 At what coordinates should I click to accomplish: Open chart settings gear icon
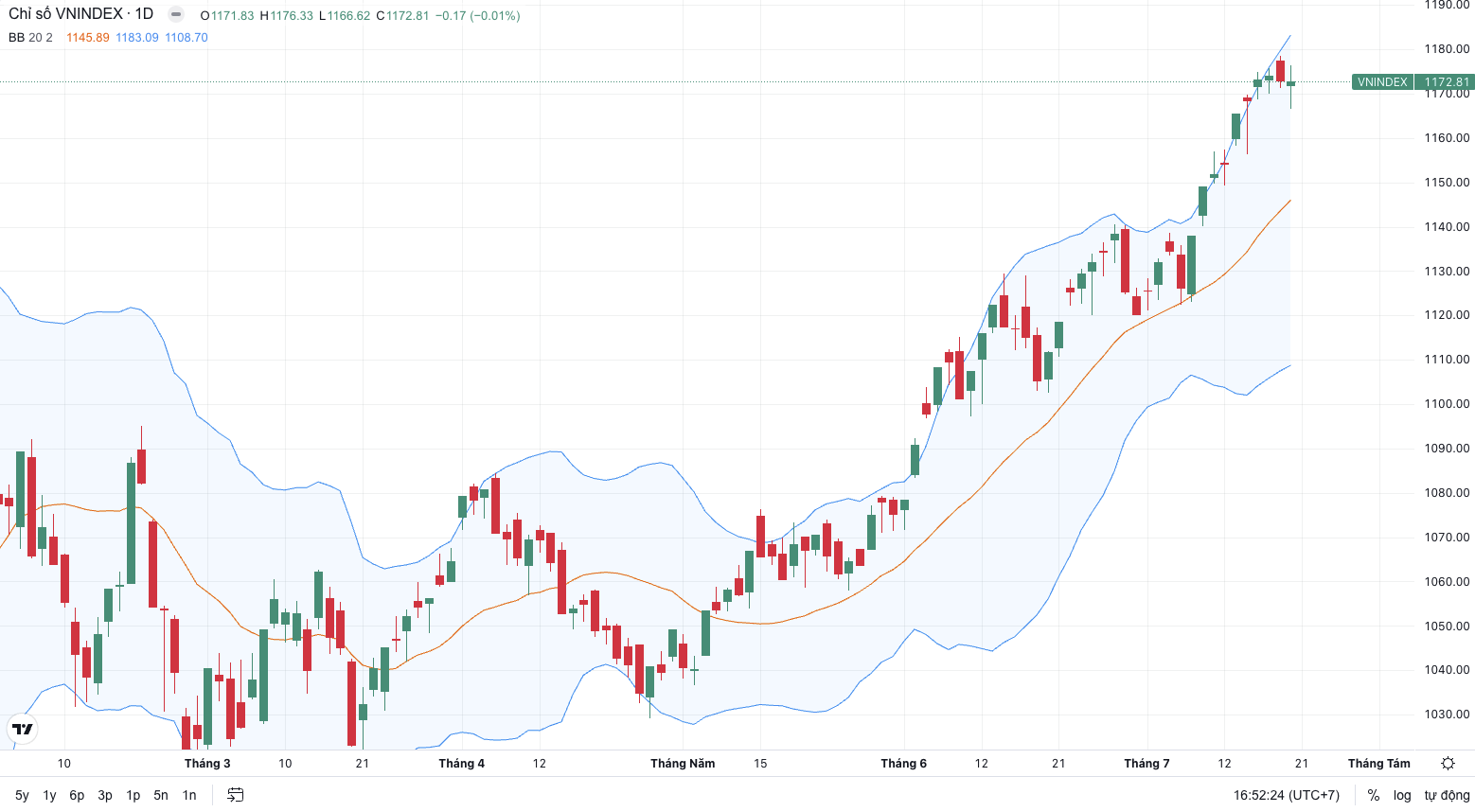(x=1448, y=764)
